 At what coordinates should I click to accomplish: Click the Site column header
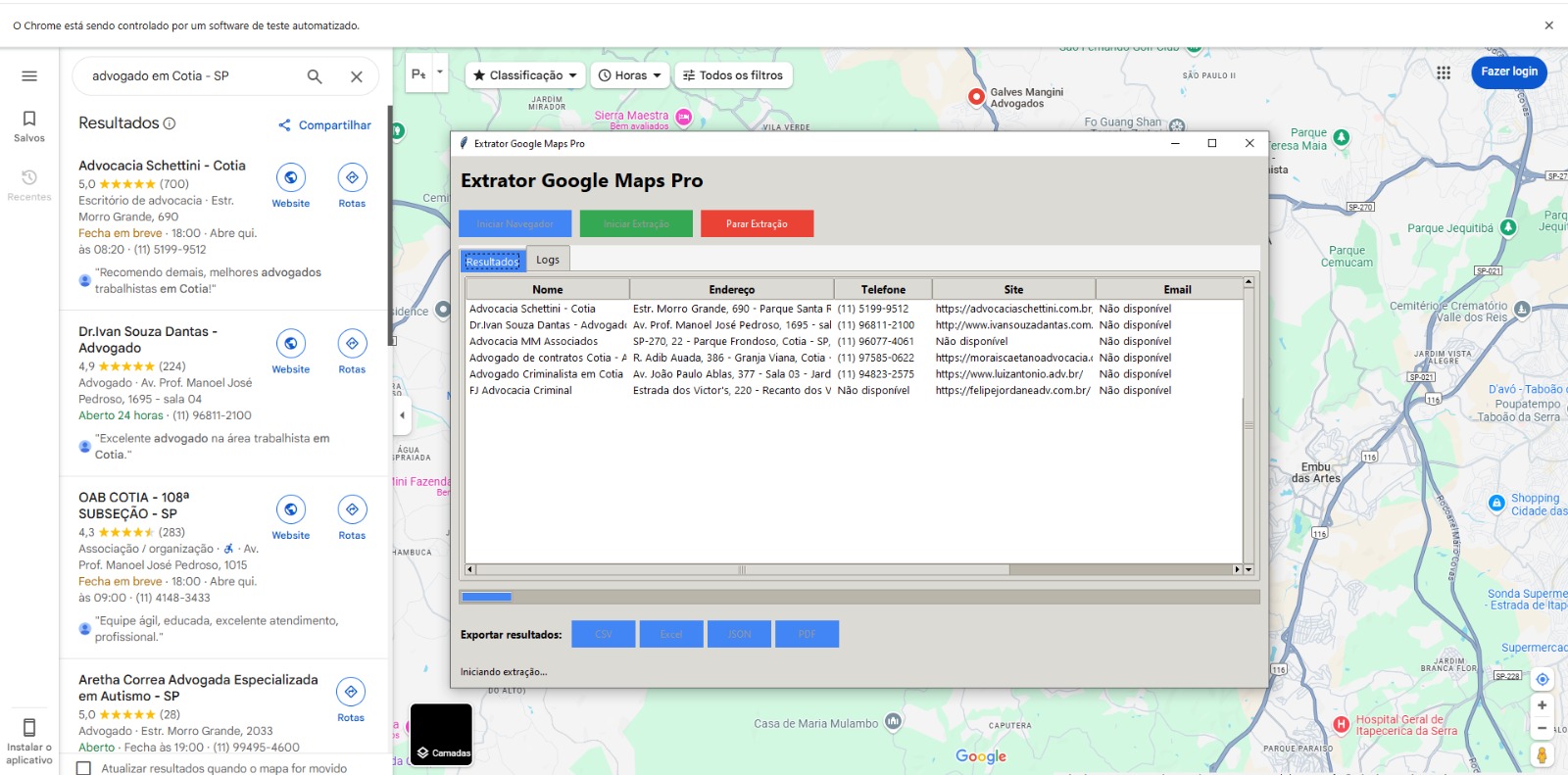(x=1013, y=289)
